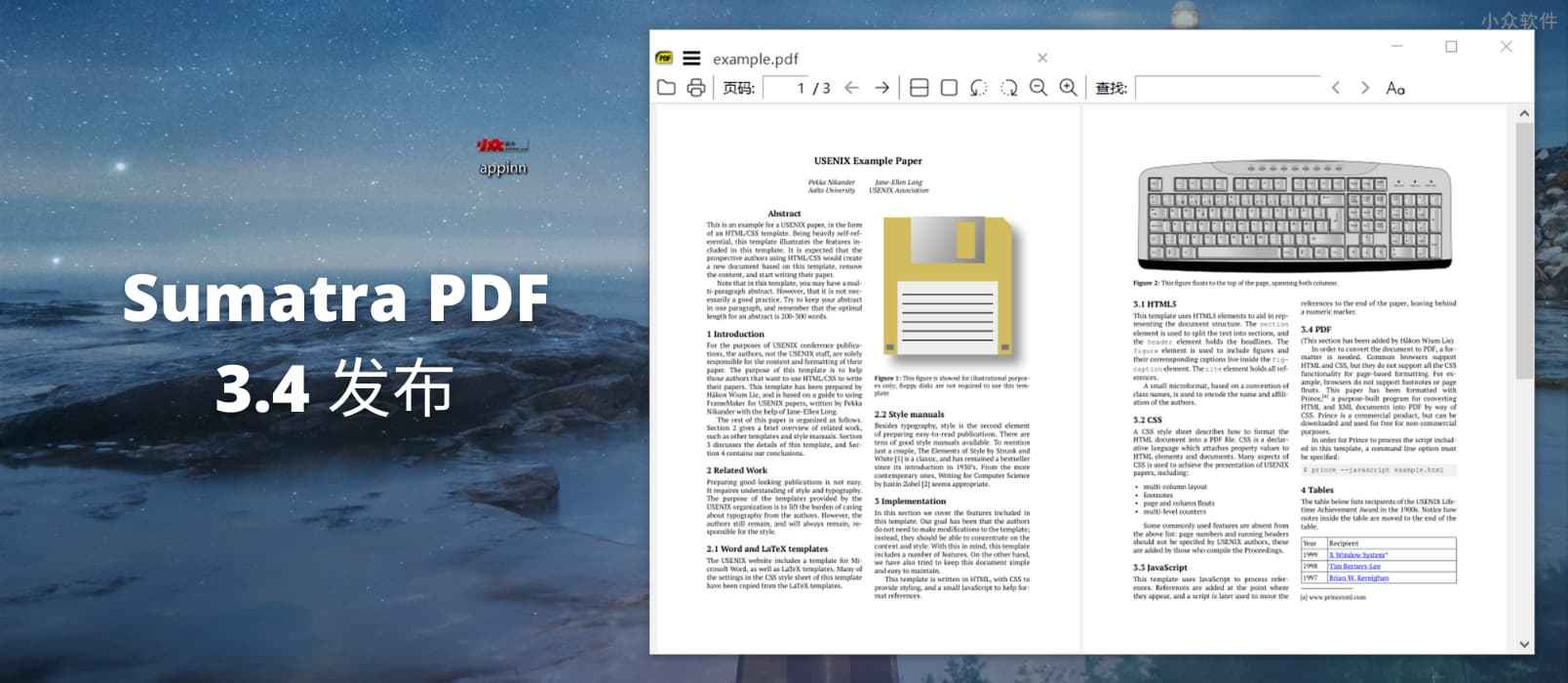Close the example.pdf tab
1568x683 pixels.
click(1042, 59)
